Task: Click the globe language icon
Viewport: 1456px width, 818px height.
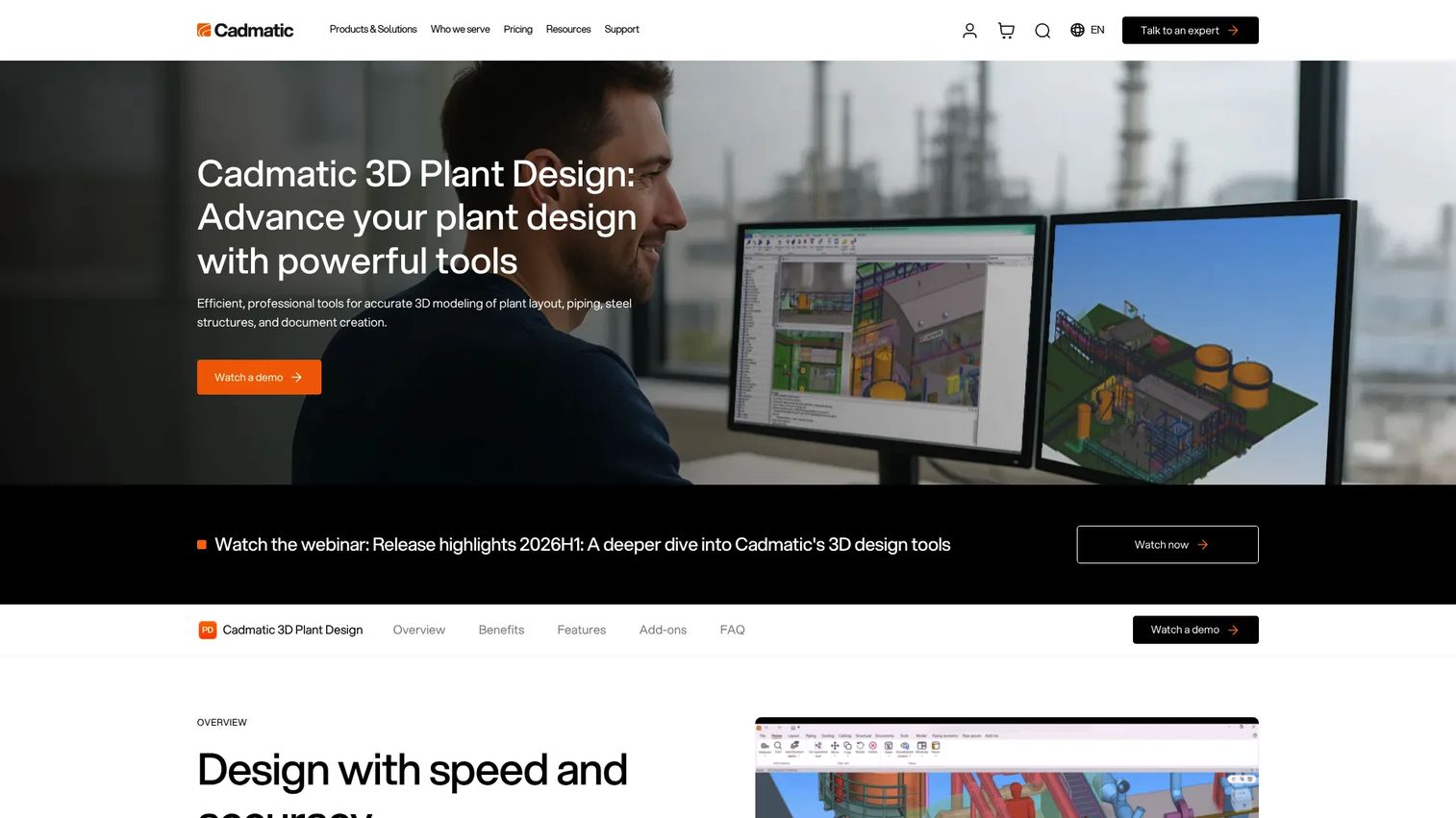Action: 1077,30
